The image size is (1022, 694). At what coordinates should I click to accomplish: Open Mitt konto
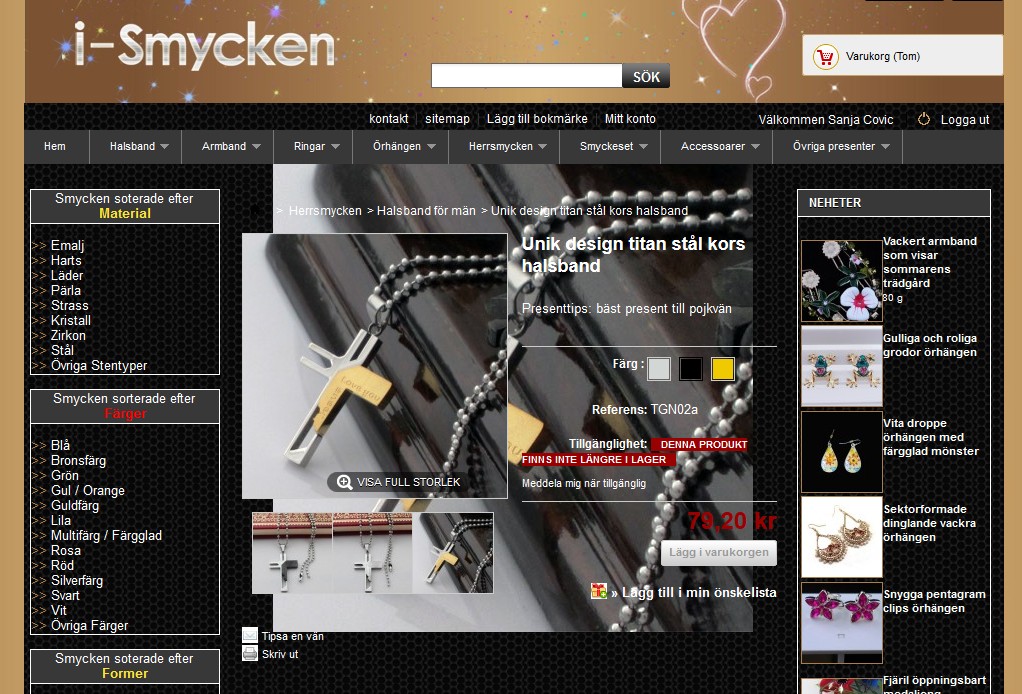click(630, 119)
